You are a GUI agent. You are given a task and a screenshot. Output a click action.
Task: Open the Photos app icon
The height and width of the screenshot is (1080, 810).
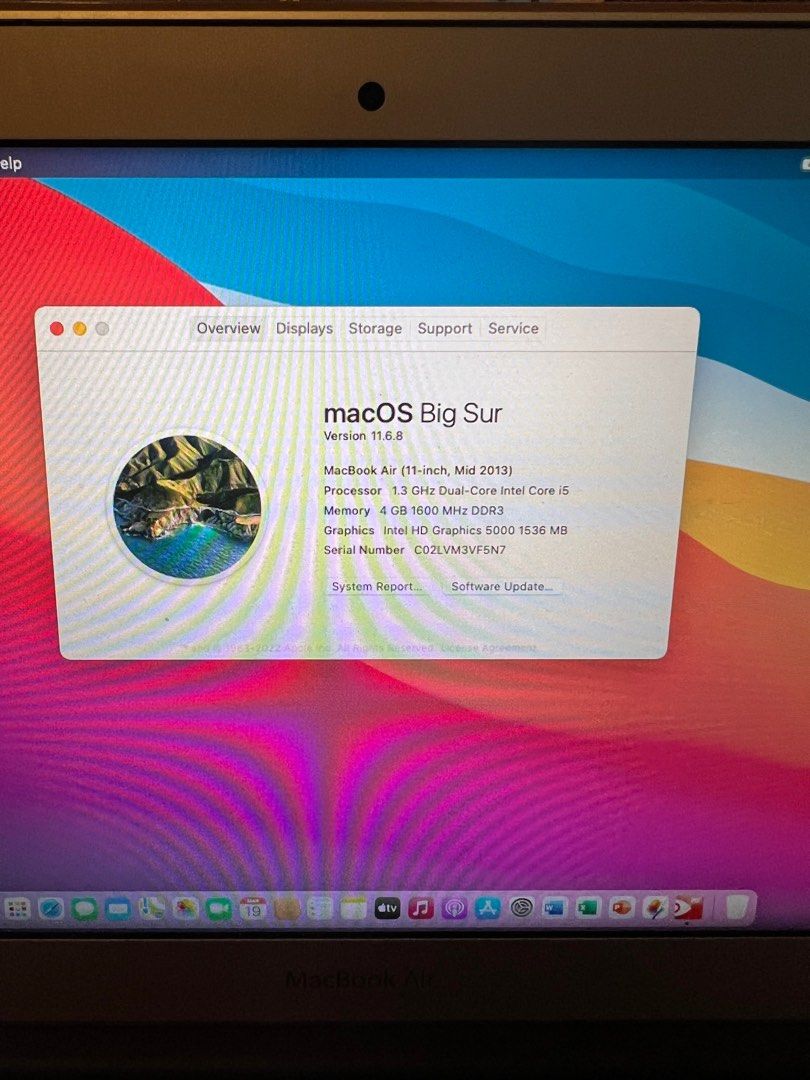click(x=186, y=909)
